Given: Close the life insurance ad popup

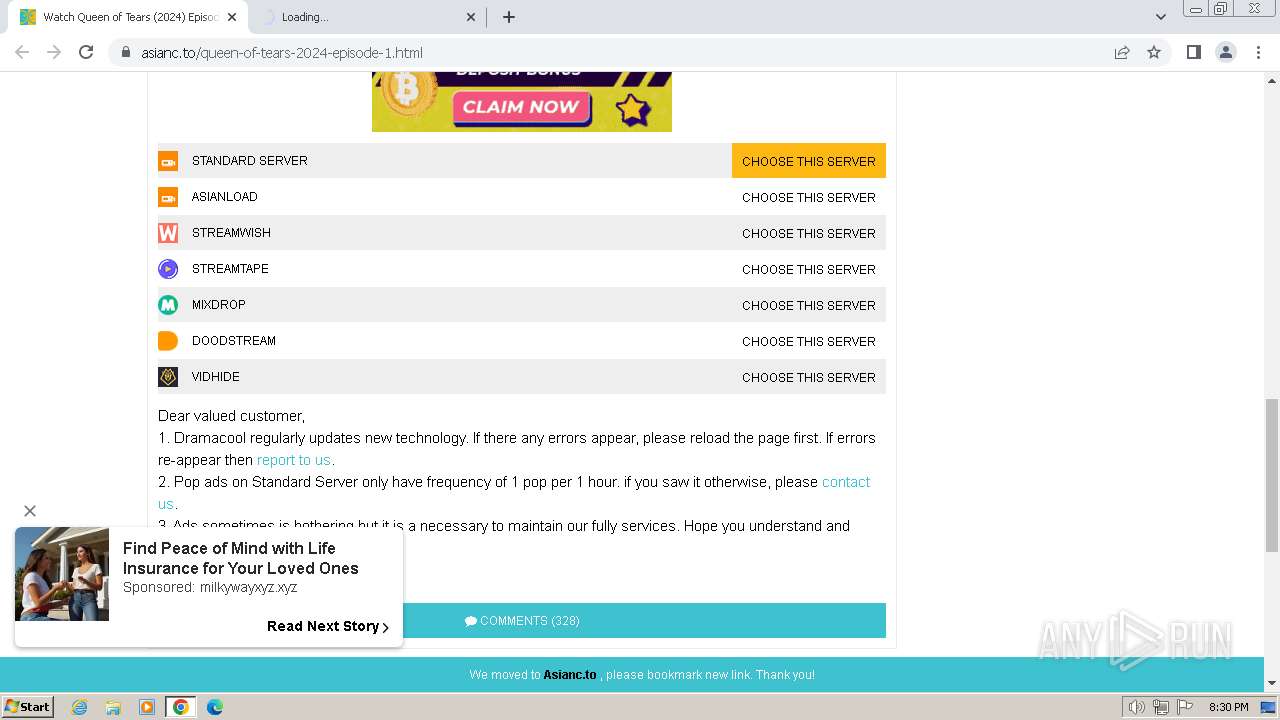Looking at the screenshot, I should (30, 511).
